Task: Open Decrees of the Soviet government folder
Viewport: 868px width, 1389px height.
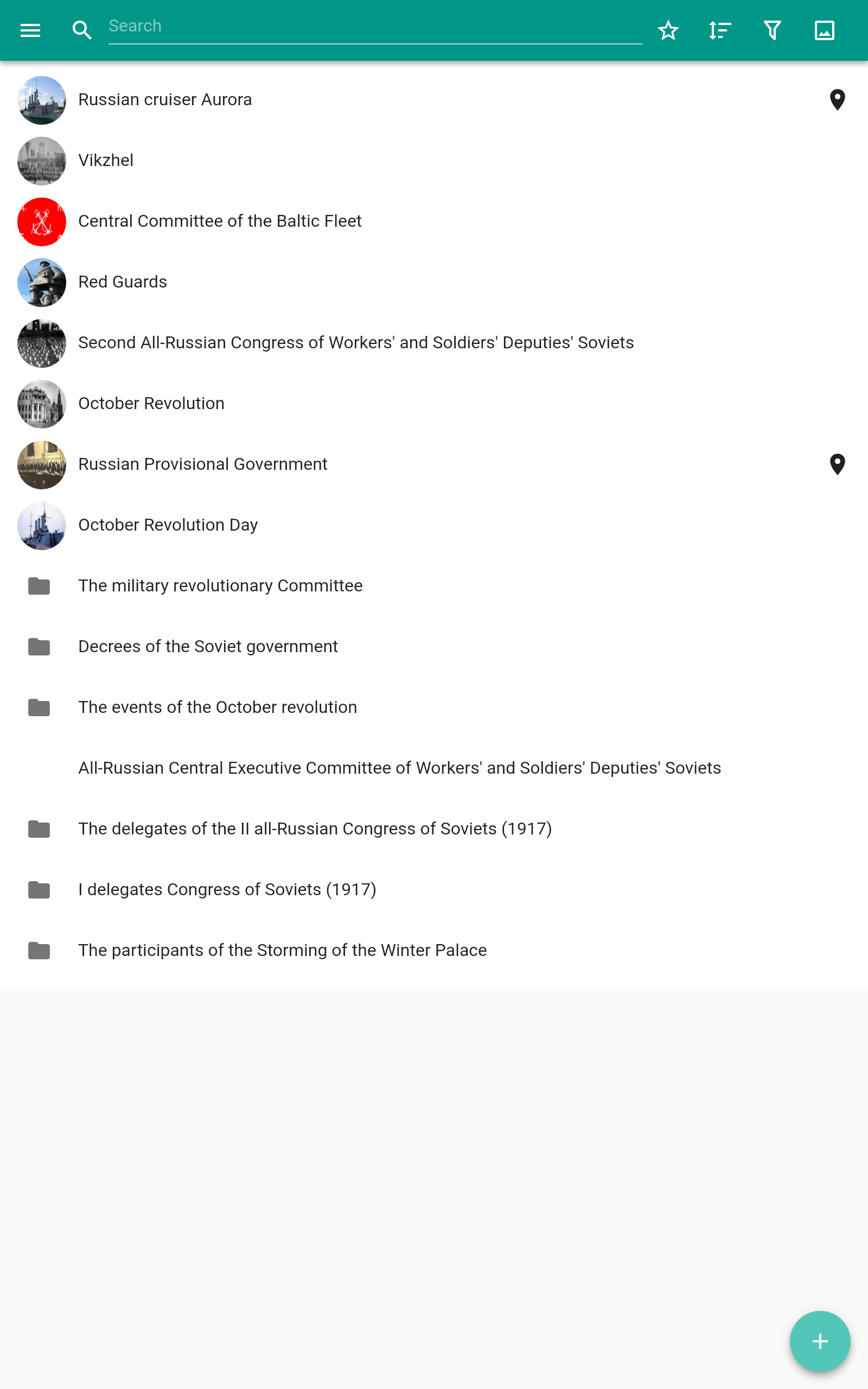Action: point(208,647)
